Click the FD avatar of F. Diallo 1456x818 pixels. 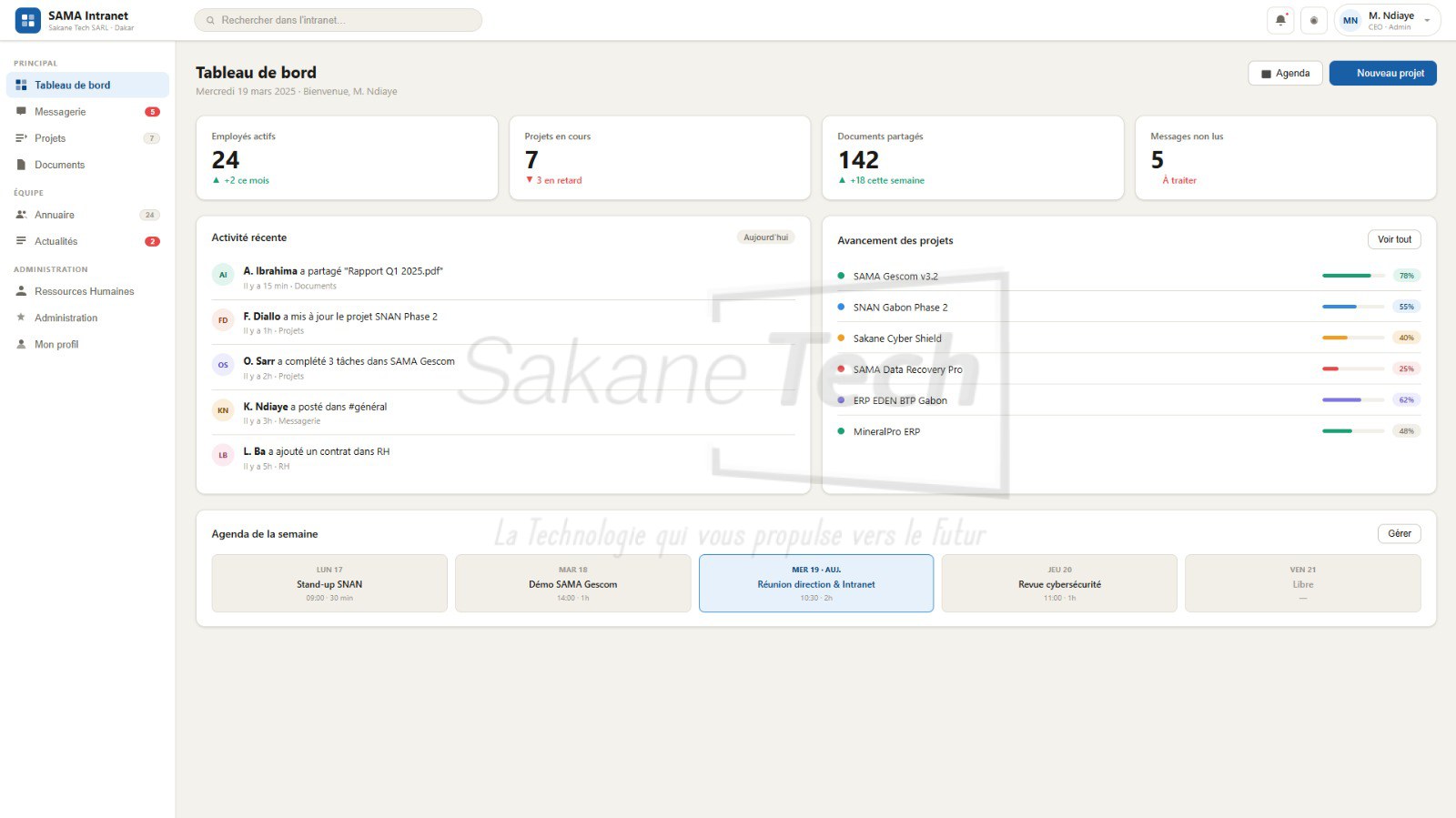coord(223,320)
